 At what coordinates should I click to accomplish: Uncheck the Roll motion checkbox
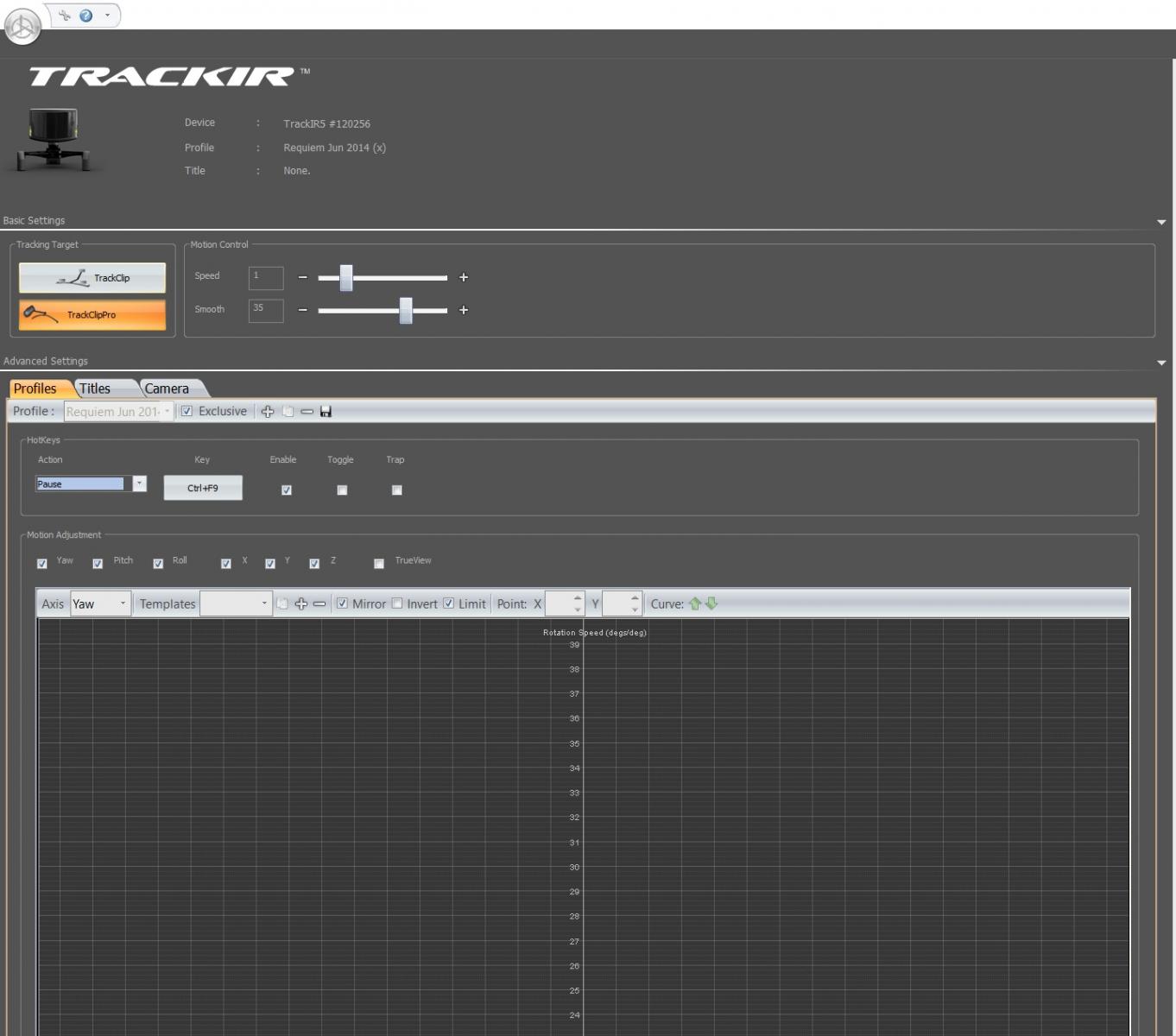click(158, 564)
